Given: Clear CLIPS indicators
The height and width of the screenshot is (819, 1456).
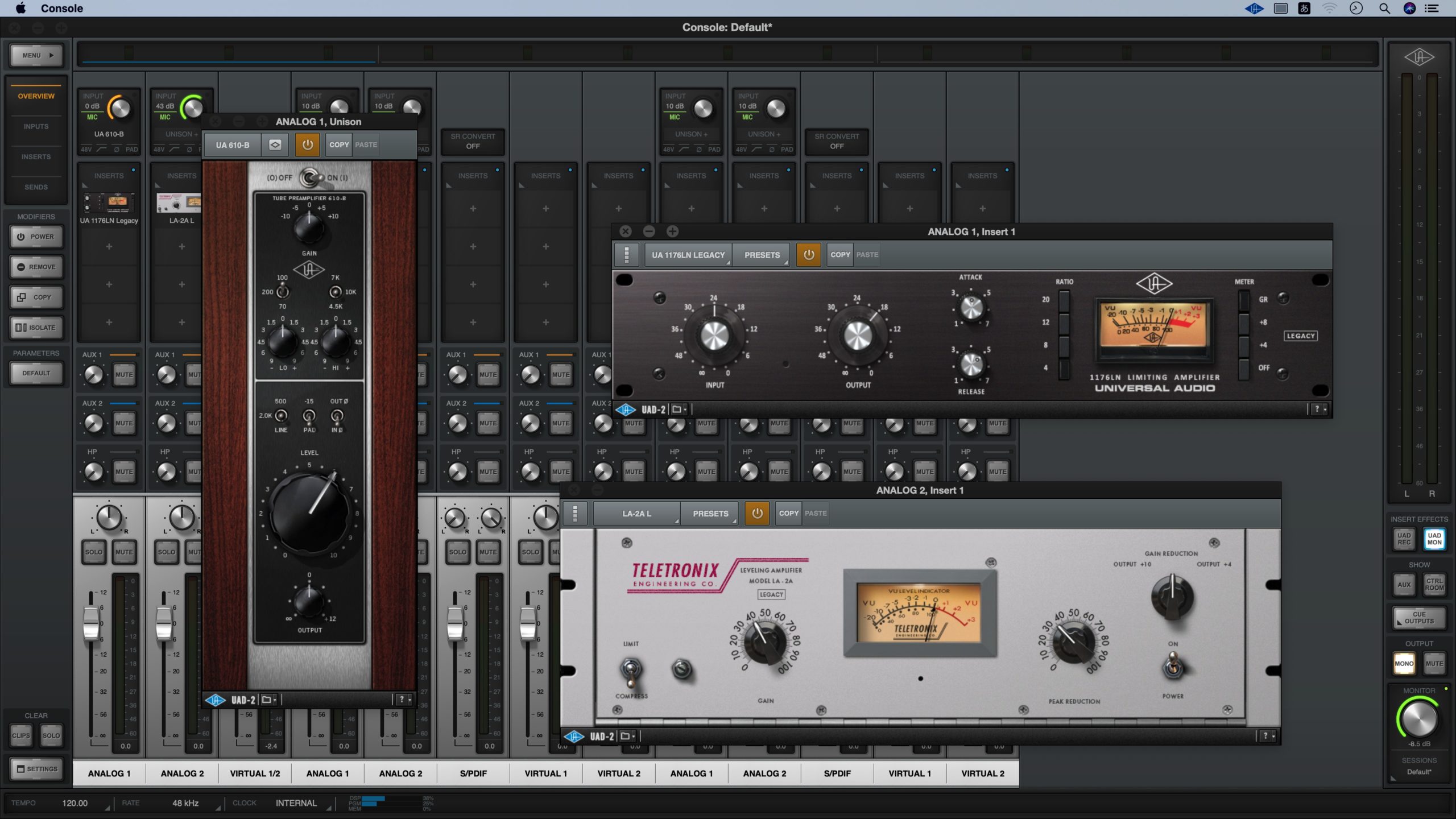Looking at the screenshot, I should tap(21, 735).
